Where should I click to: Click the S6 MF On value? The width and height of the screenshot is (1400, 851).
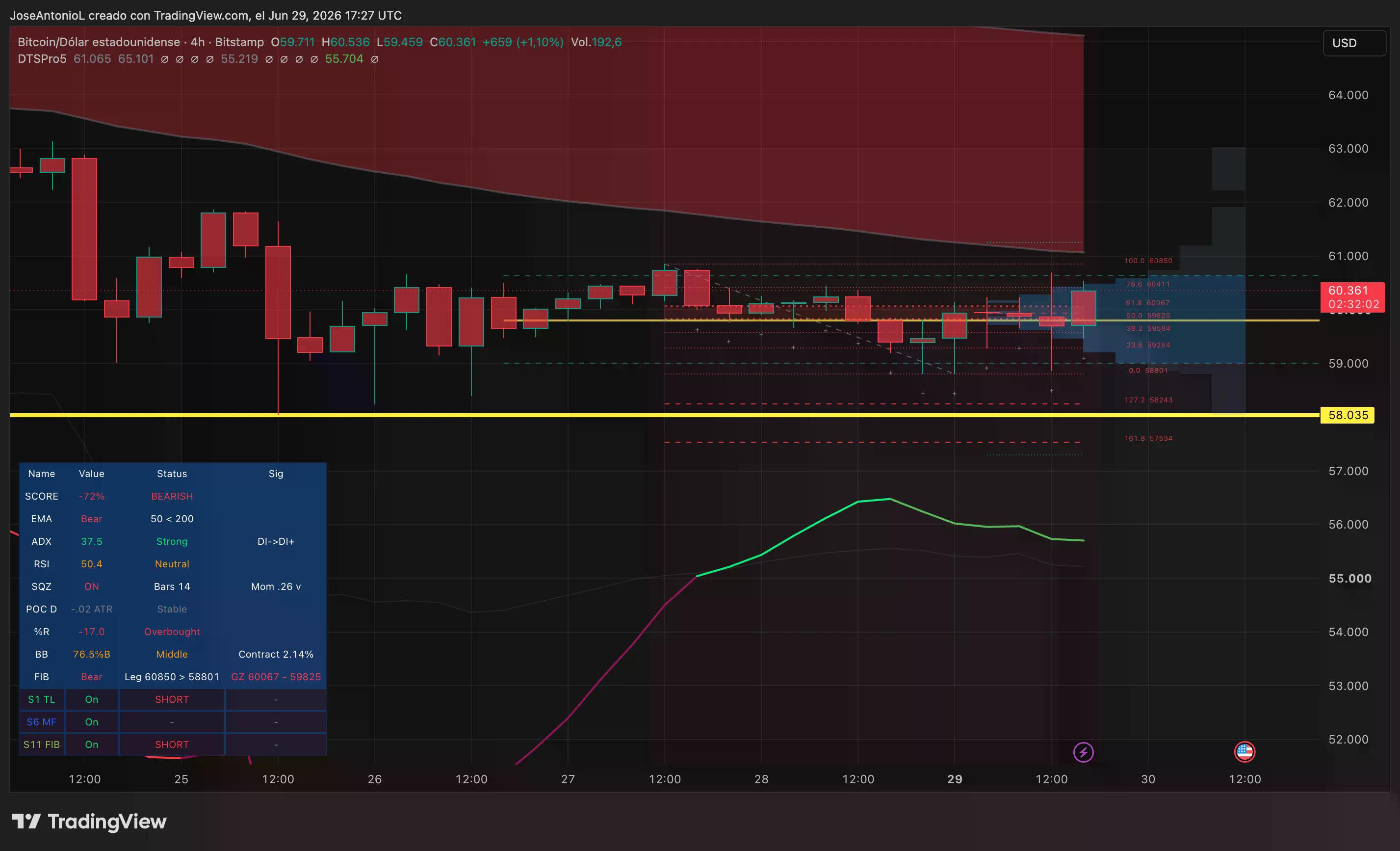tap(91, 722)
